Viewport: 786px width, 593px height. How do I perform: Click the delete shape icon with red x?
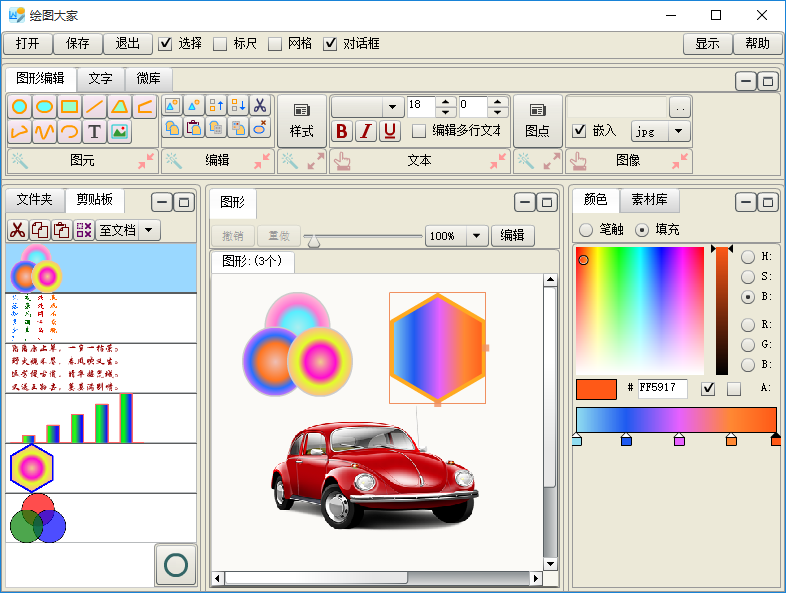[x=260, y=127]
